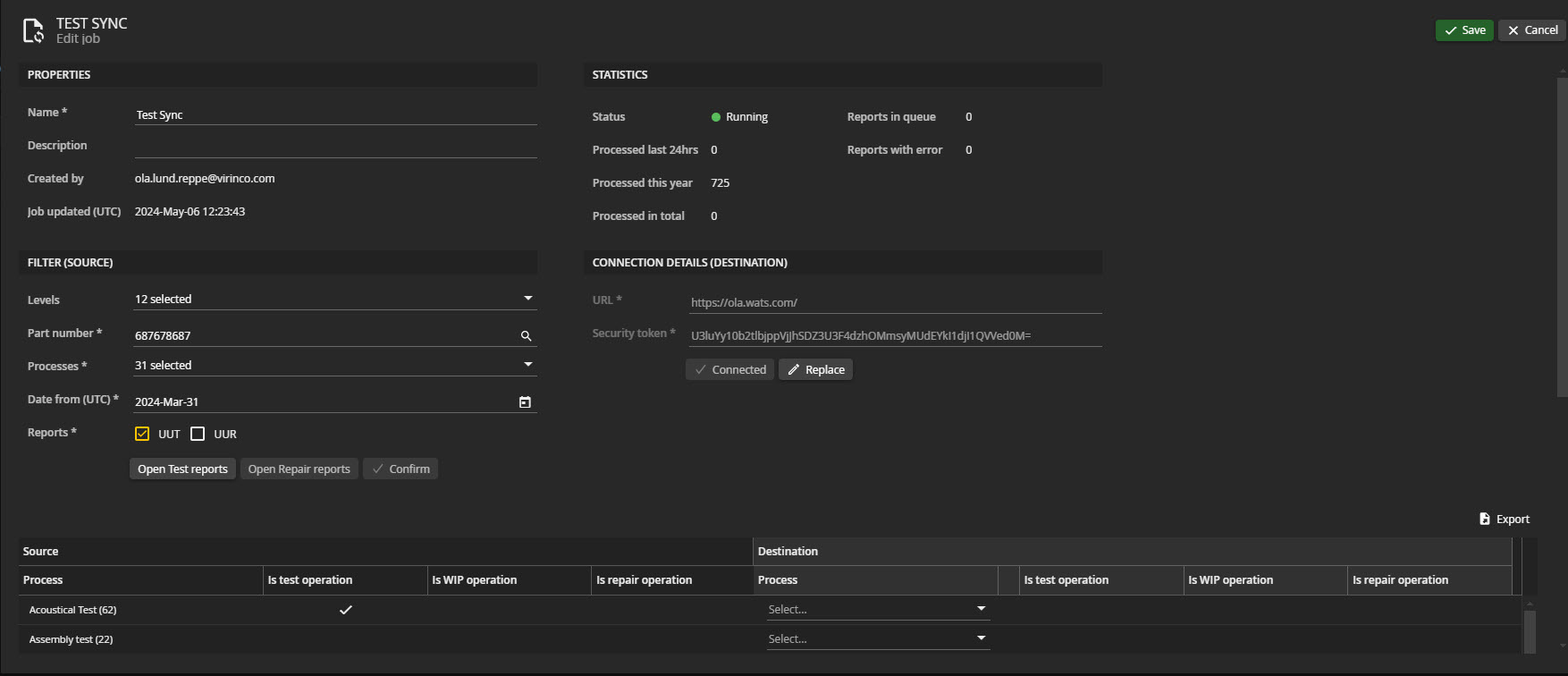Uncheck the UUT reports checkbox
This screenshot has height=676, width=1568.
click(x=142, y=434)
